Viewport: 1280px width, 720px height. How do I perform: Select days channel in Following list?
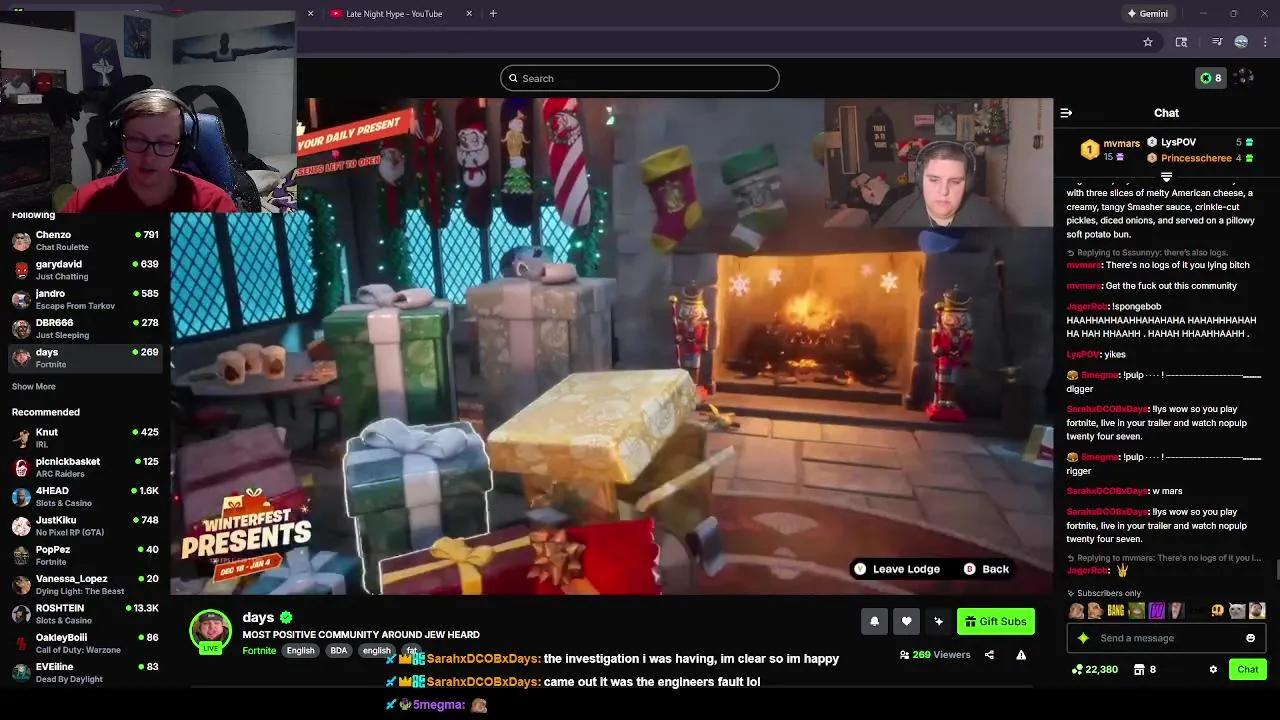coord(85,357)
